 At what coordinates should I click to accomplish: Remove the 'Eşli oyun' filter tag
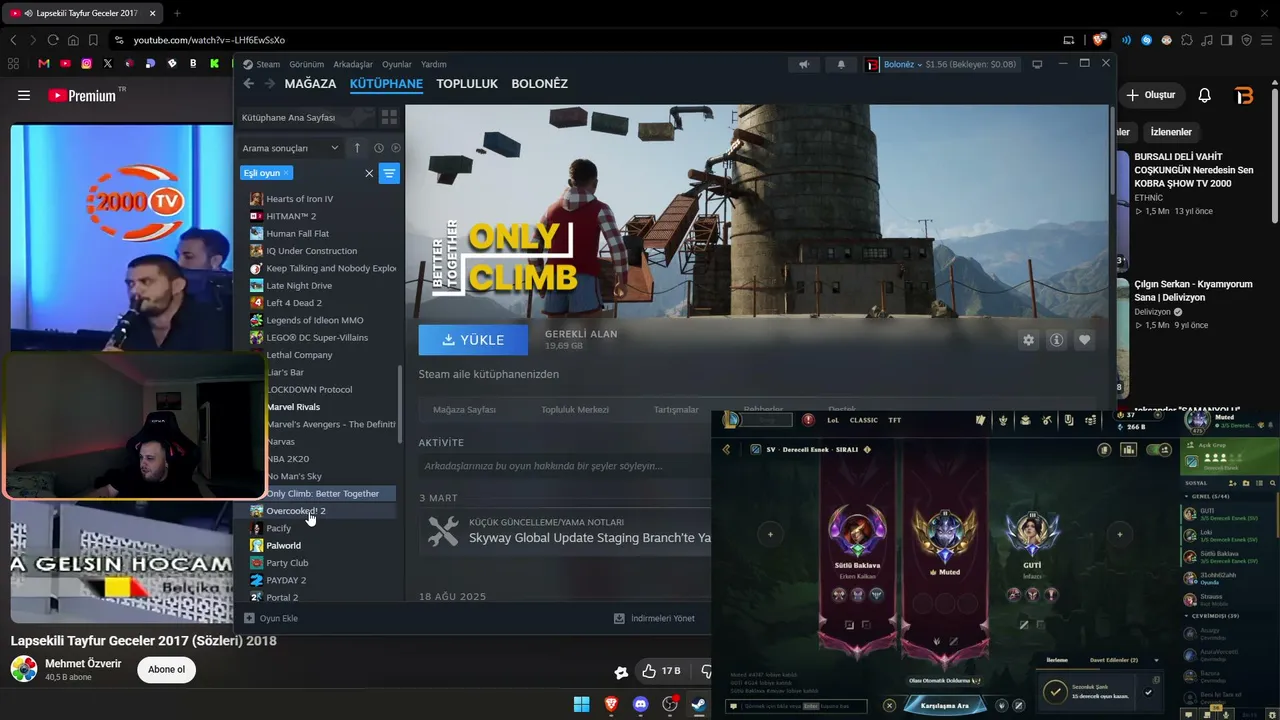tap(286, 173)
